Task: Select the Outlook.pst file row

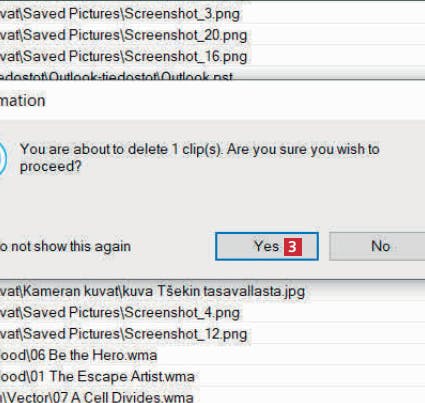Action: [212, 75]
